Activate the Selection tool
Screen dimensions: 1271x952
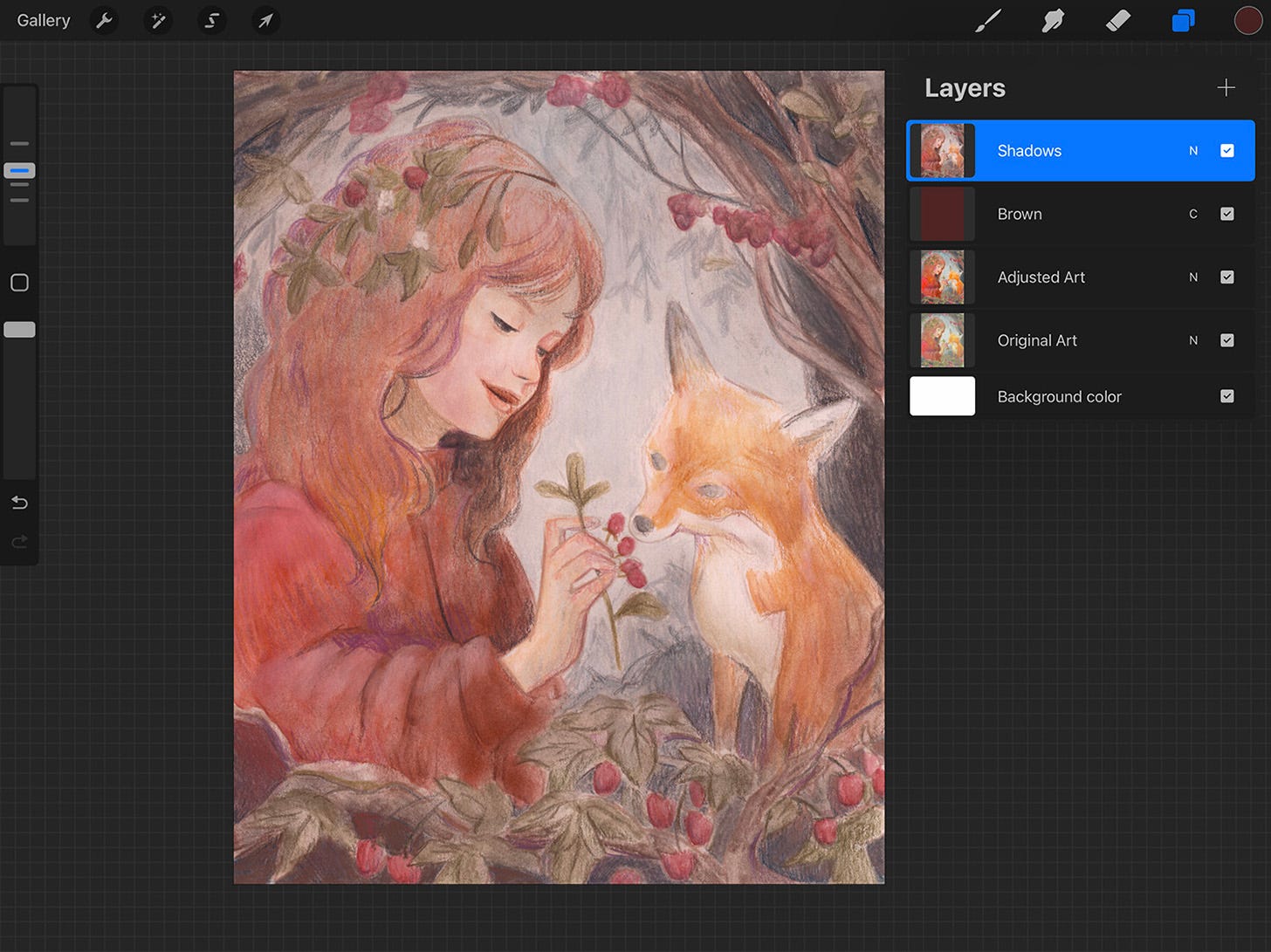pos(212,20)
